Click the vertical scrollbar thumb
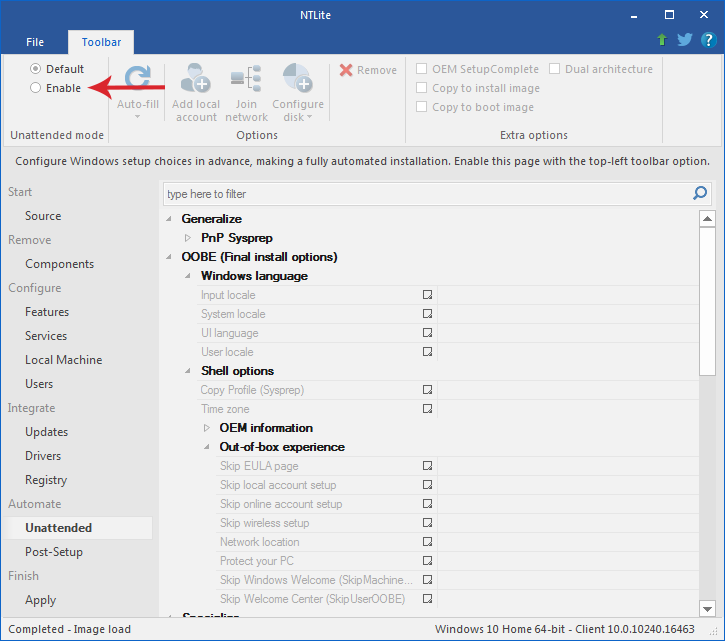 [x=707, y=301]
